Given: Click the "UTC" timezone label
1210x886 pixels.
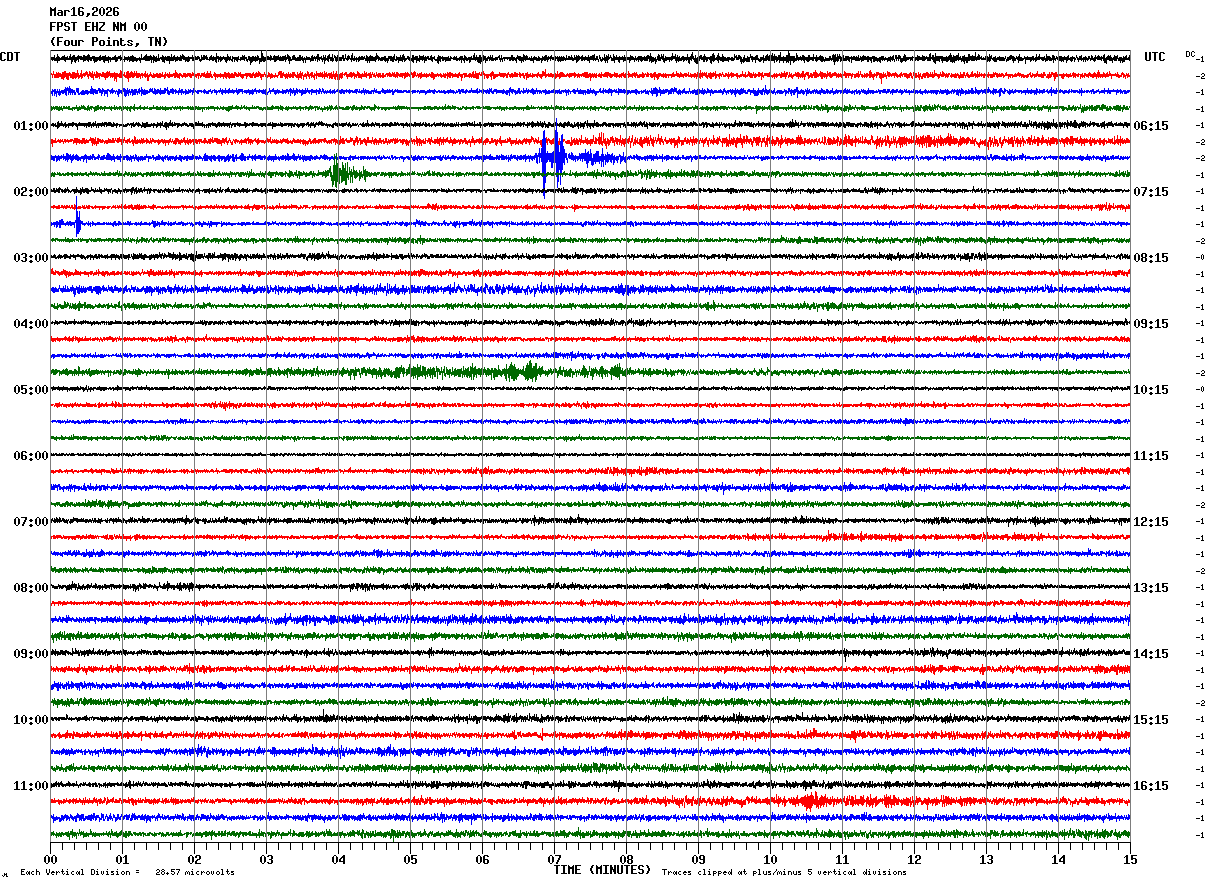Looking at the screenshot, I should pyautogui.click(x=1155, y=57).
